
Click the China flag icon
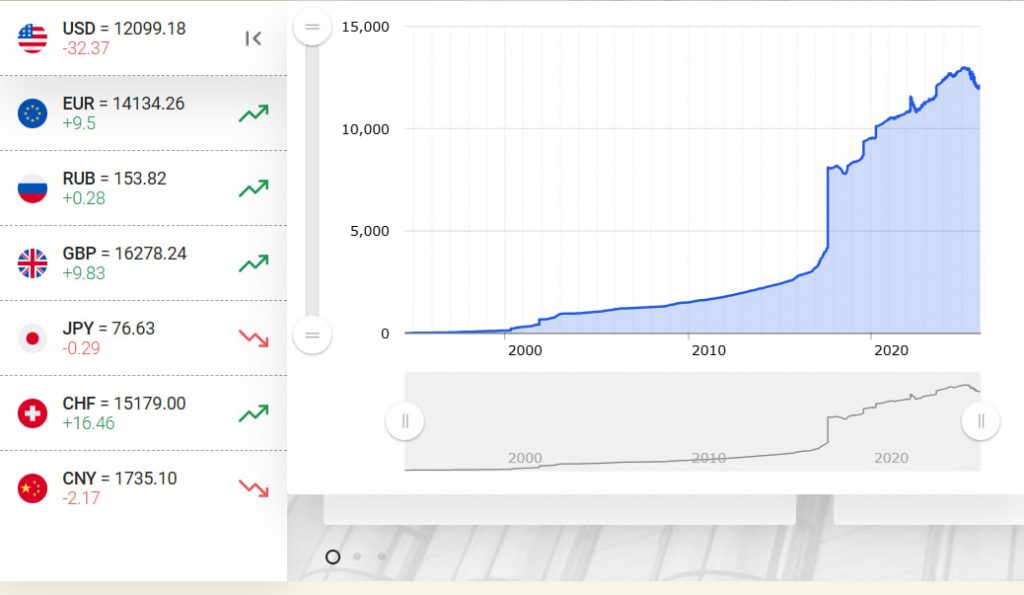point(32,488)
